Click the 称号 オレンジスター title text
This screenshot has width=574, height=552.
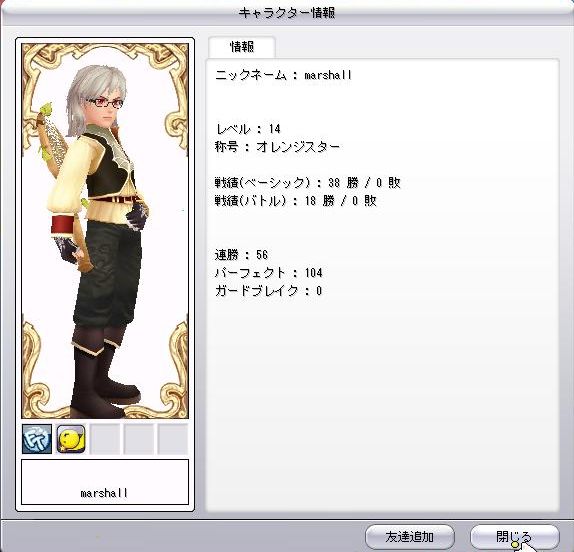[277, 147]
